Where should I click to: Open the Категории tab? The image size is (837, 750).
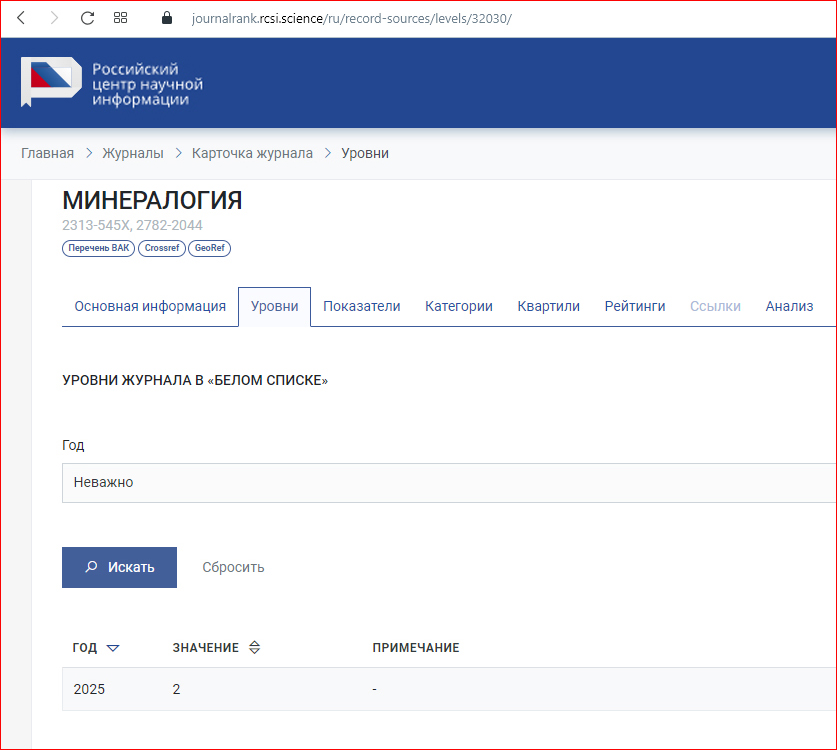pos(459,306)
